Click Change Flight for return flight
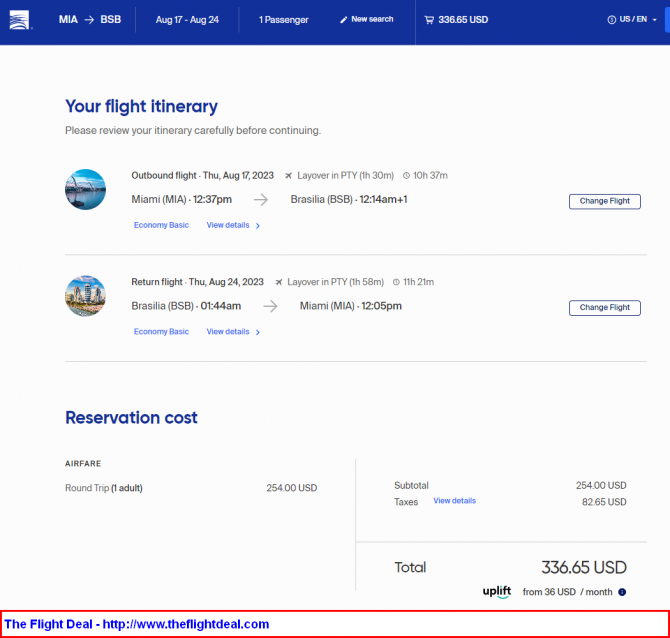 [605, 308]
